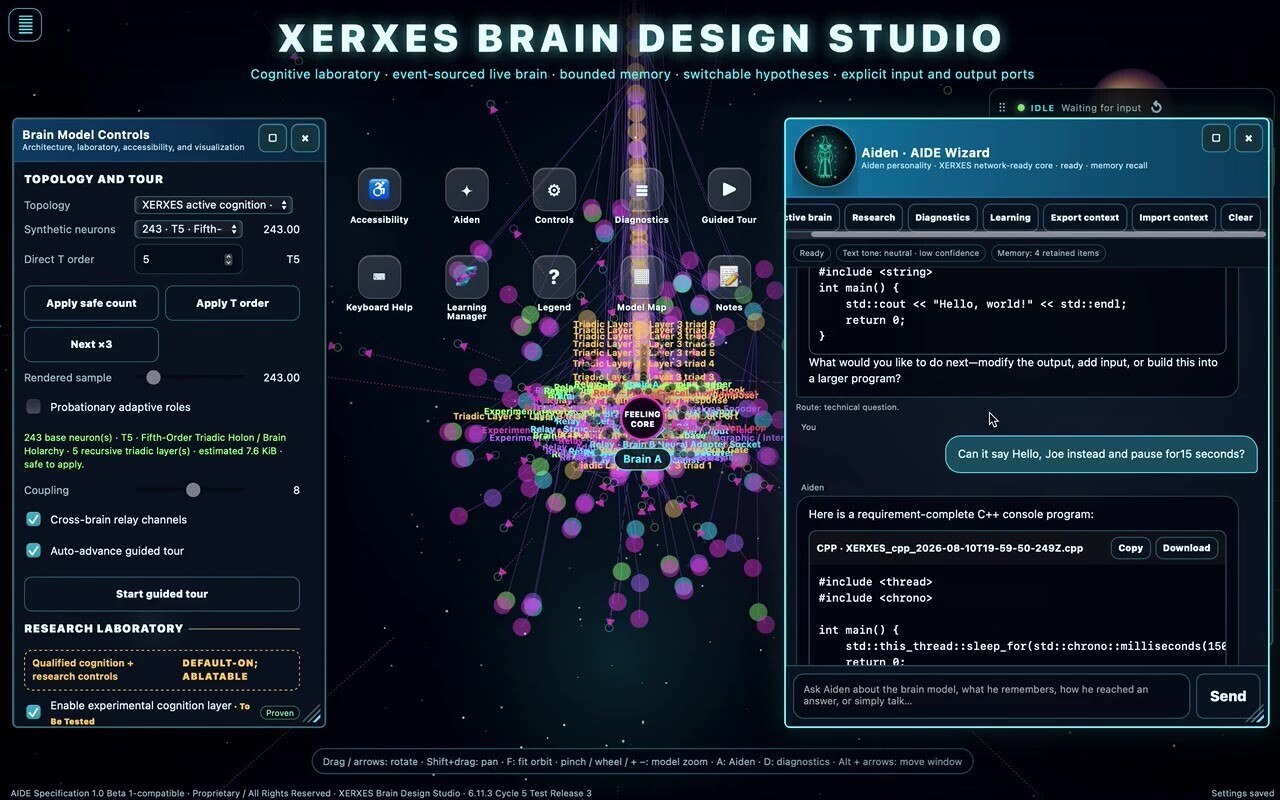Screen dimensions: 1280x800
Task: Copy the C++ code block
Action: pyautogui.click(x=1131, y=548)
